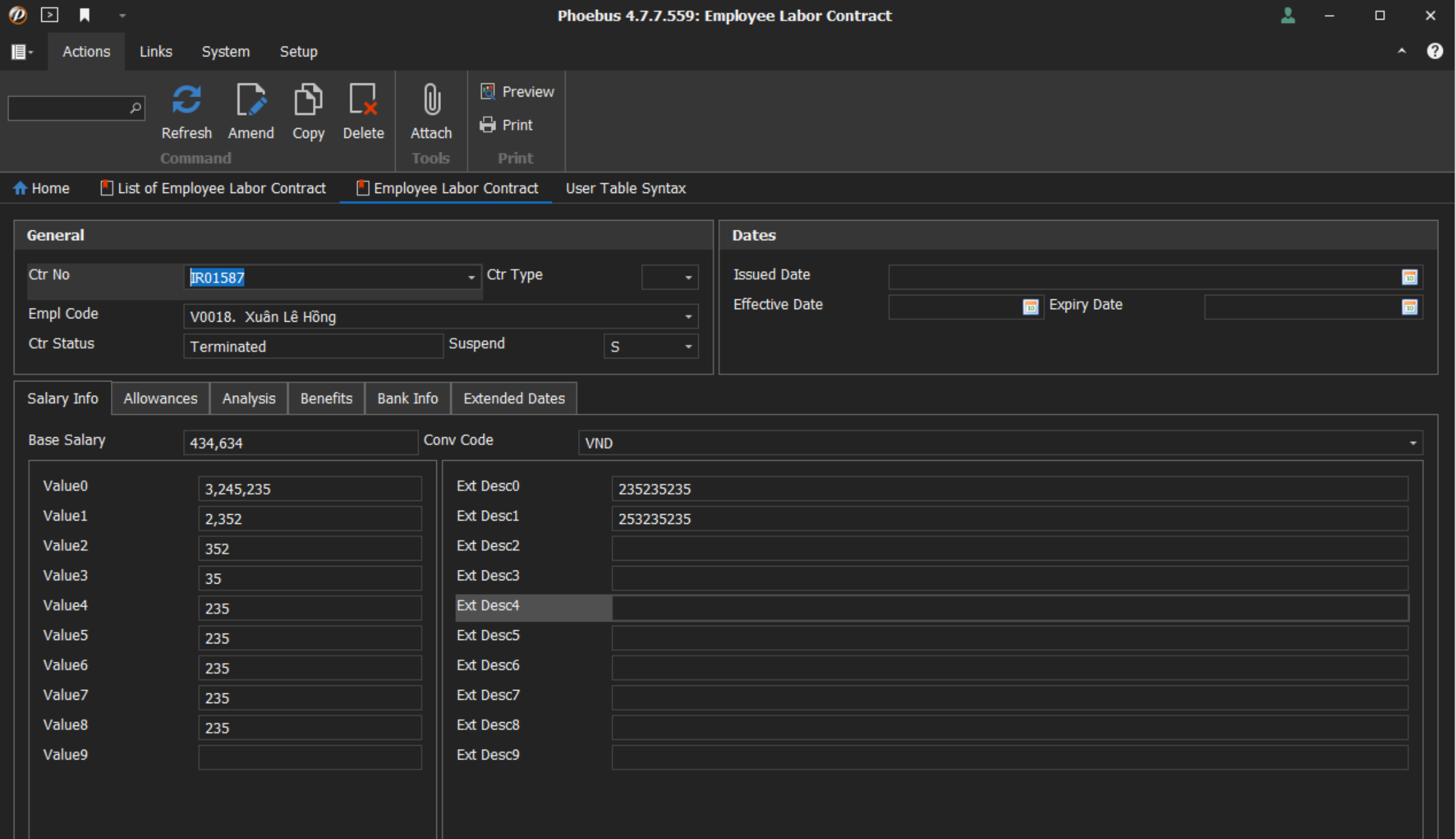Click the Value0 input field
Screen dimensions: 1456x839
[310, 489]
